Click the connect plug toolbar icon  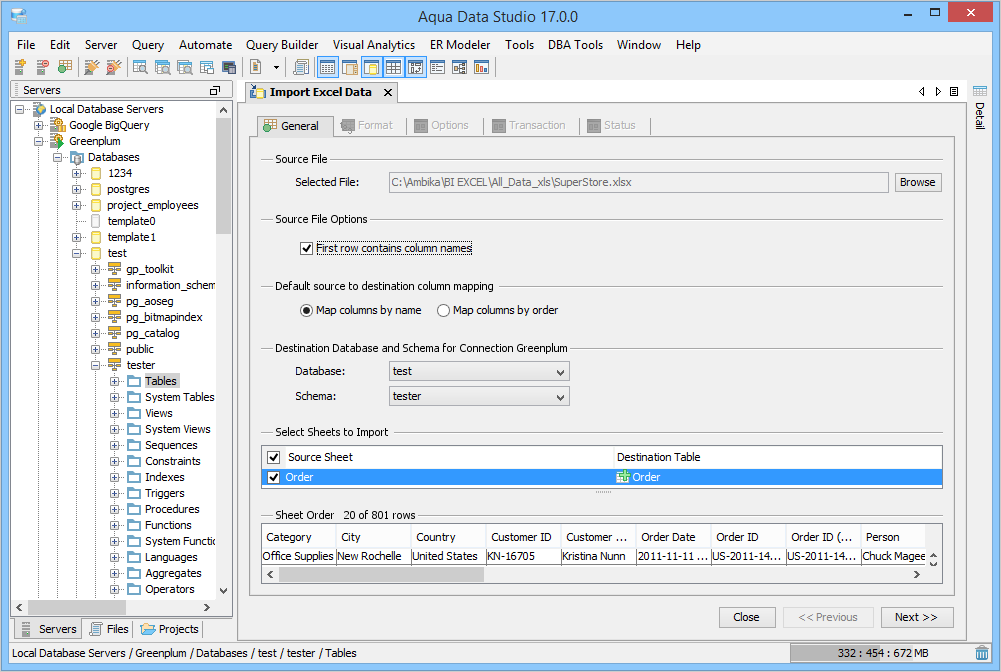[91, 67]
